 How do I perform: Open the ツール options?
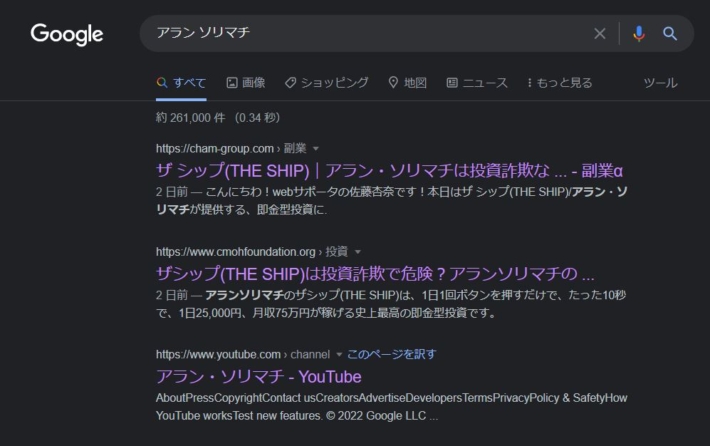point(660,83)
